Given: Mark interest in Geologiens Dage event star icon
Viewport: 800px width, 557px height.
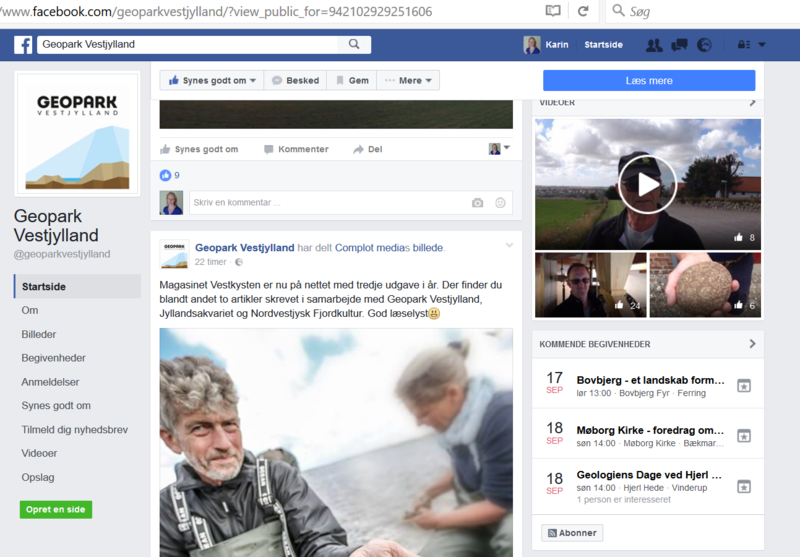Looking at the screenshot, I should pyautogui.click(x=744, y=486).
